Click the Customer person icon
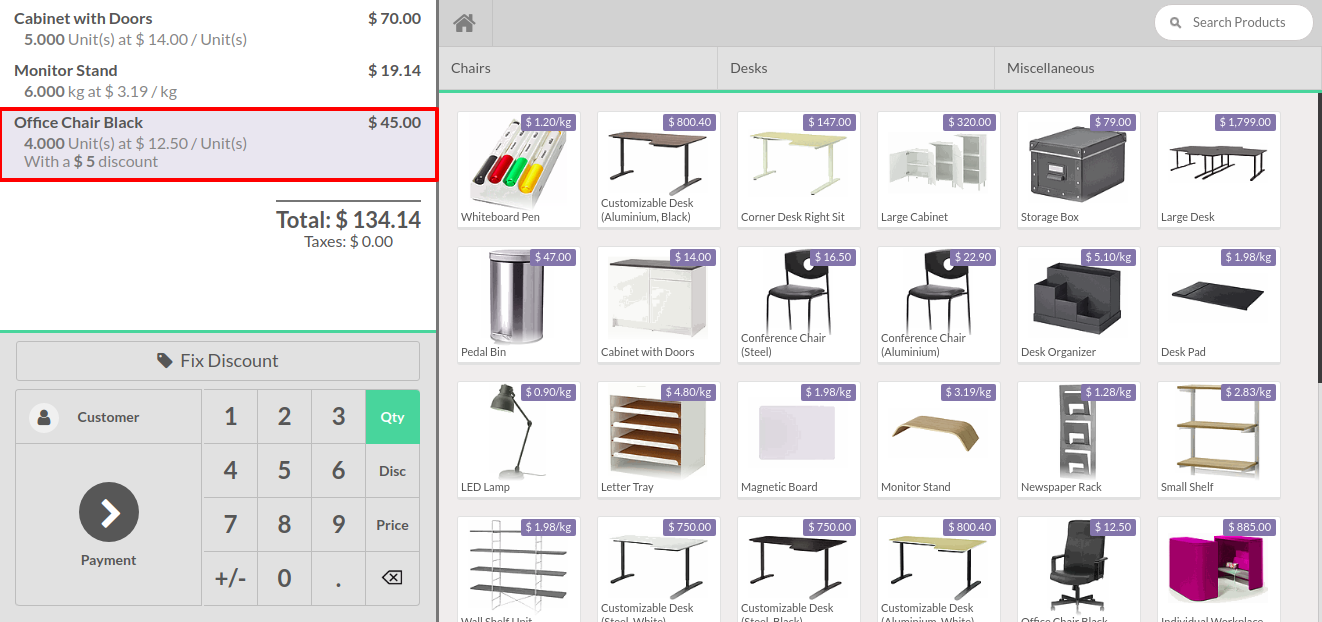 (x=44, y=417)
